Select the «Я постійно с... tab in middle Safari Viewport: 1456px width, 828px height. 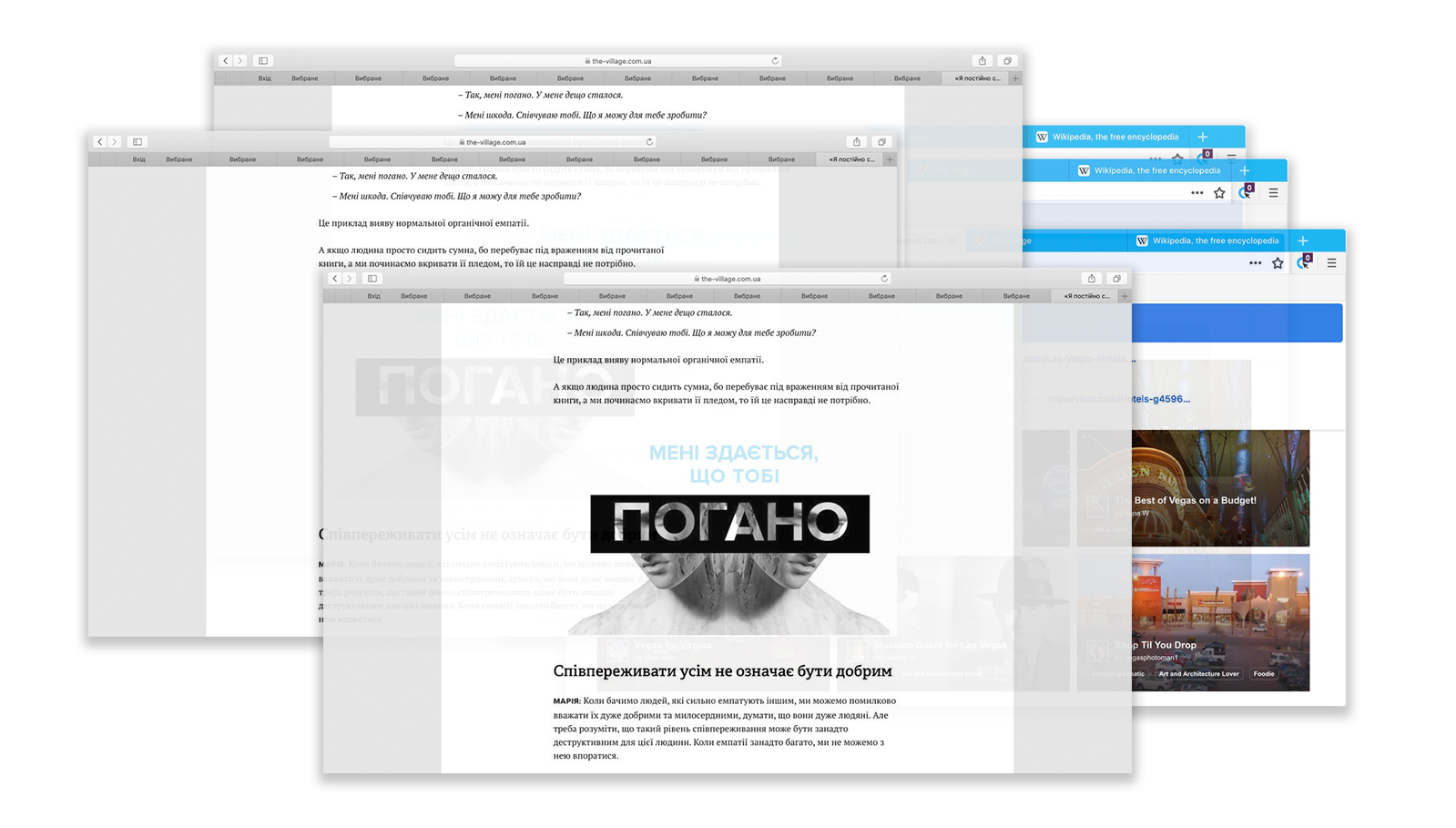[851, 159]
